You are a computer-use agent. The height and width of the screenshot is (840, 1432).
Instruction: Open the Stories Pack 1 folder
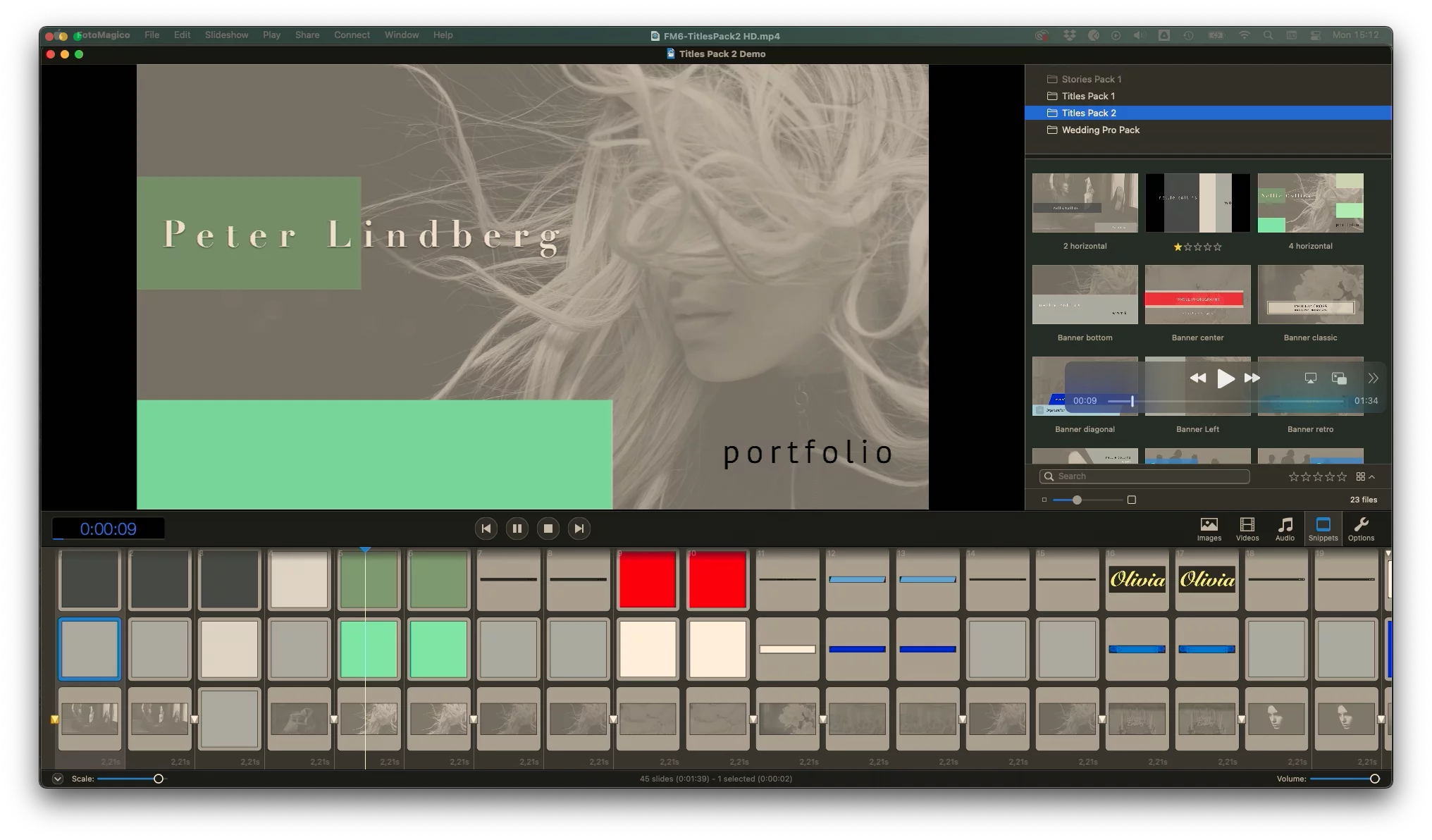(1091, 79)
